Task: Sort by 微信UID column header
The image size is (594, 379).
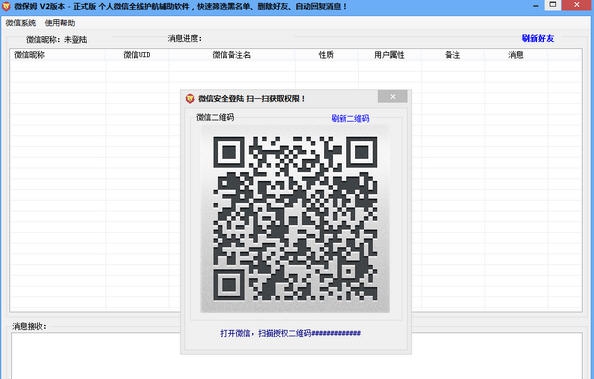Action: click(x=137, y=55)
